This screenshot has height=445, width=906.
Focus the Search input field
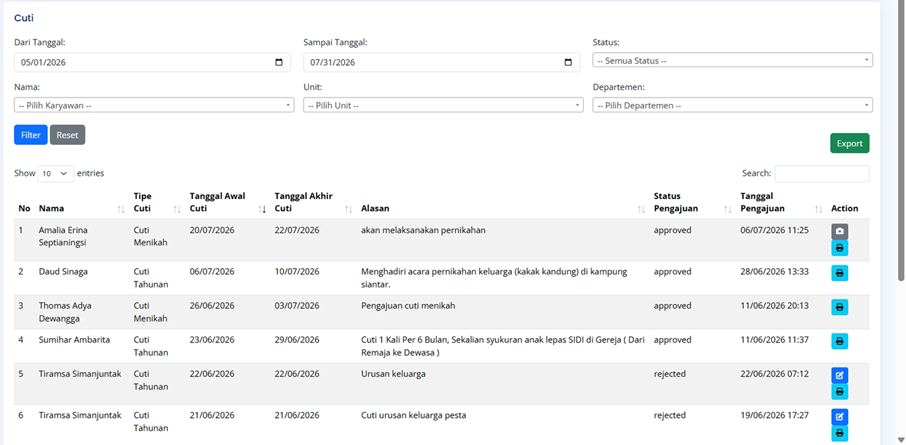tap(822, 173)
